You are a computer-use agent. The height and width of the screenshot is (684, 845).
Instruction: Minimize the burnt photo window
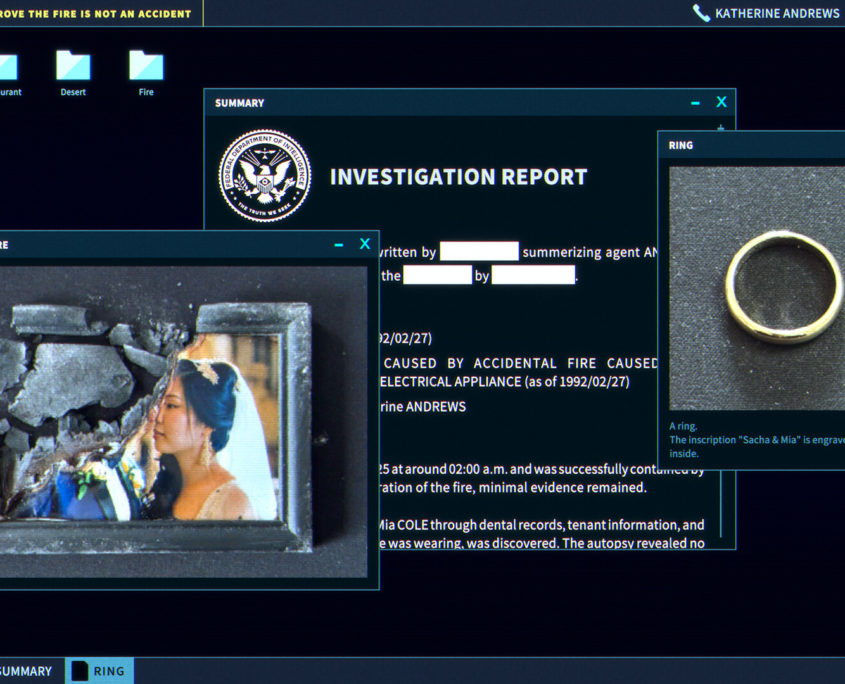tap(339, 244)
